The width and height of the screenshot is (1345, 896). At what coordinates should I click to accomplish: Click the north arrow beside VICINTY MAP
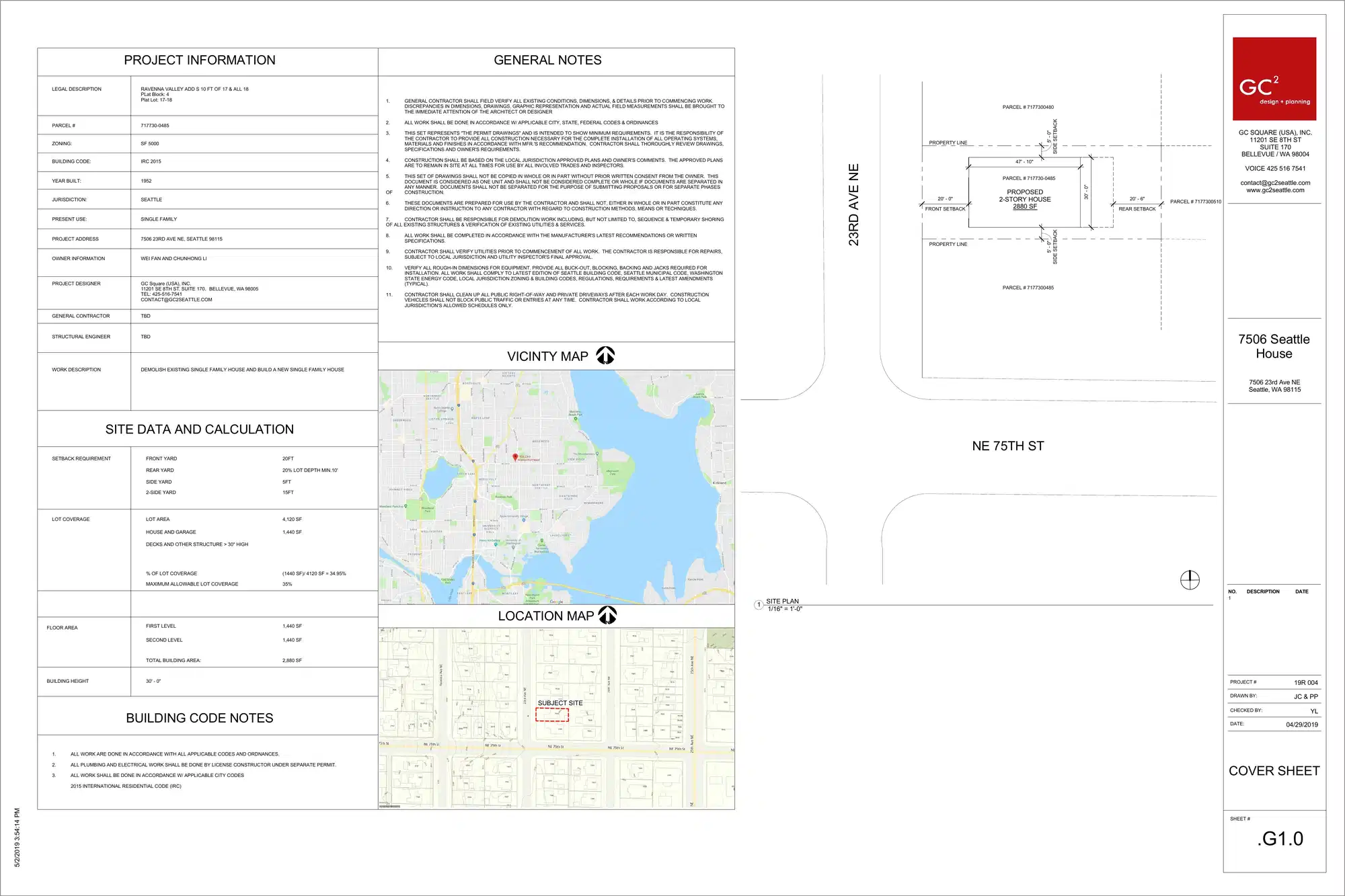605,355
